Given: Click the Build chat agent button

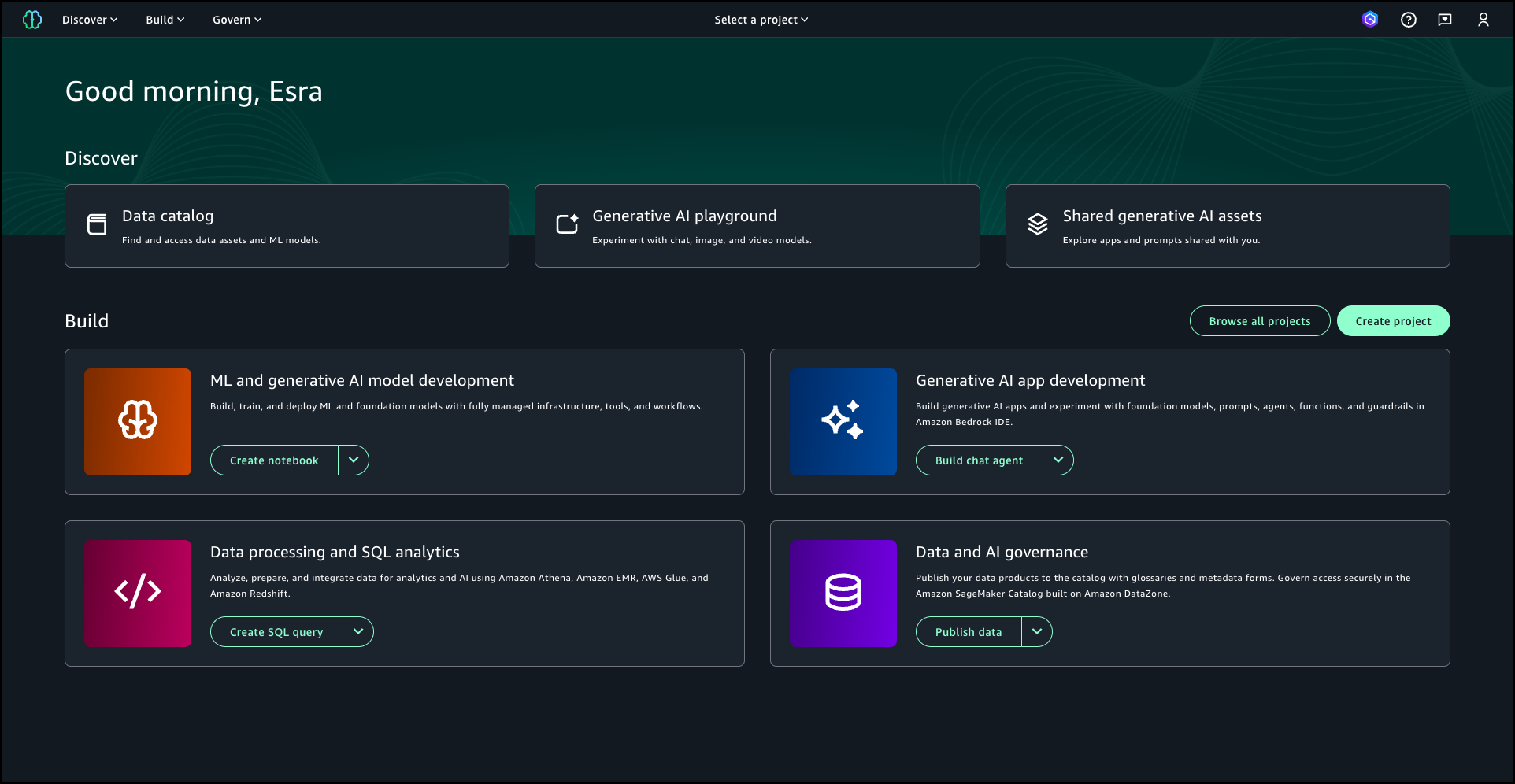Looking at the screenshot, I should [x=979, y=460].
